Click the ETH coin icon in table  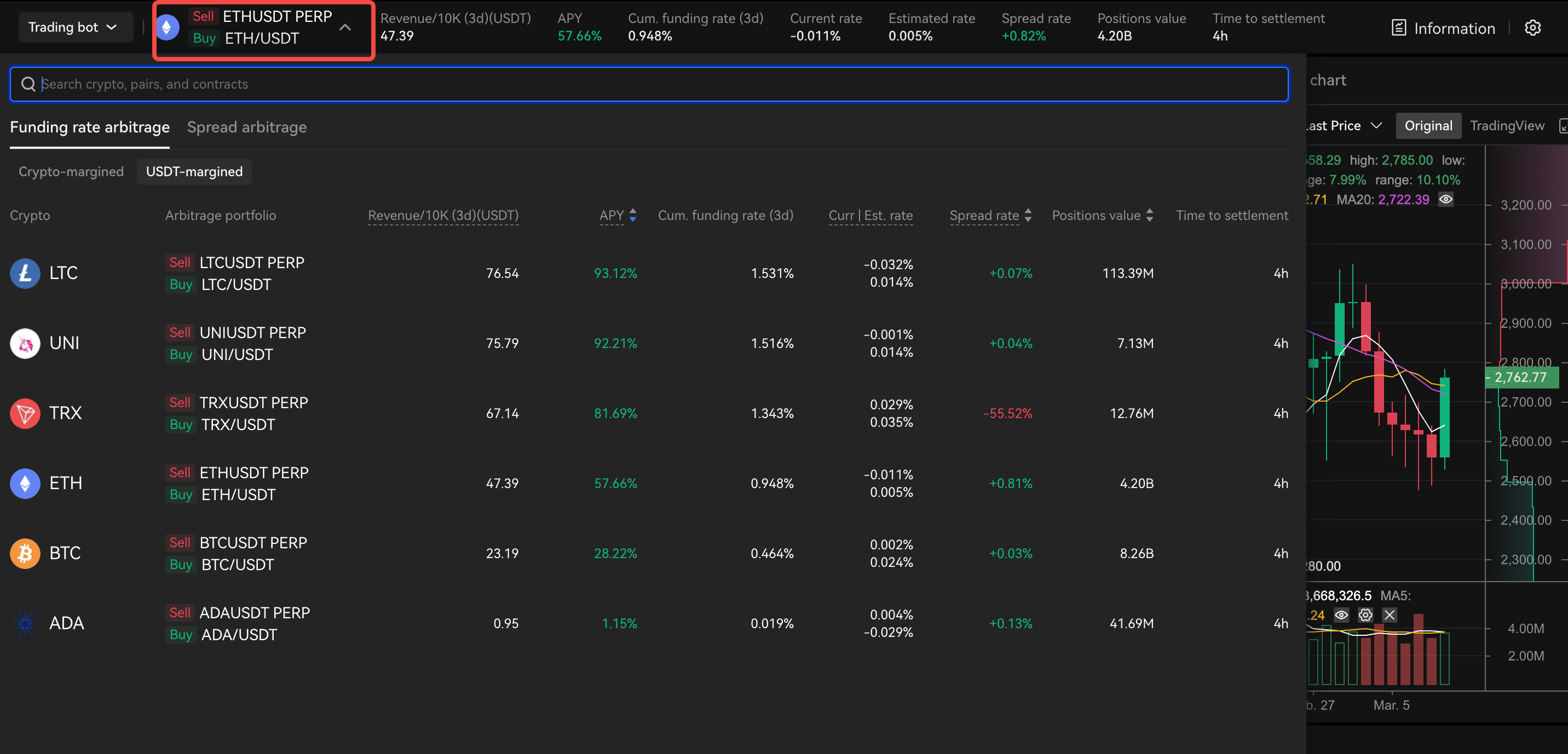tap(25, 483)
